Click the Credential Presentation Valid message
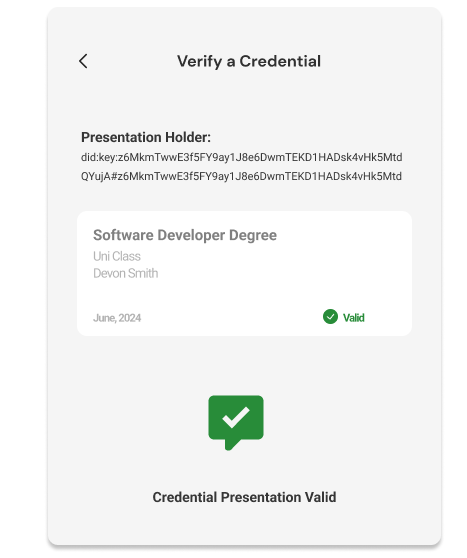This screenshot has height=558, width=467. (244, 497)
